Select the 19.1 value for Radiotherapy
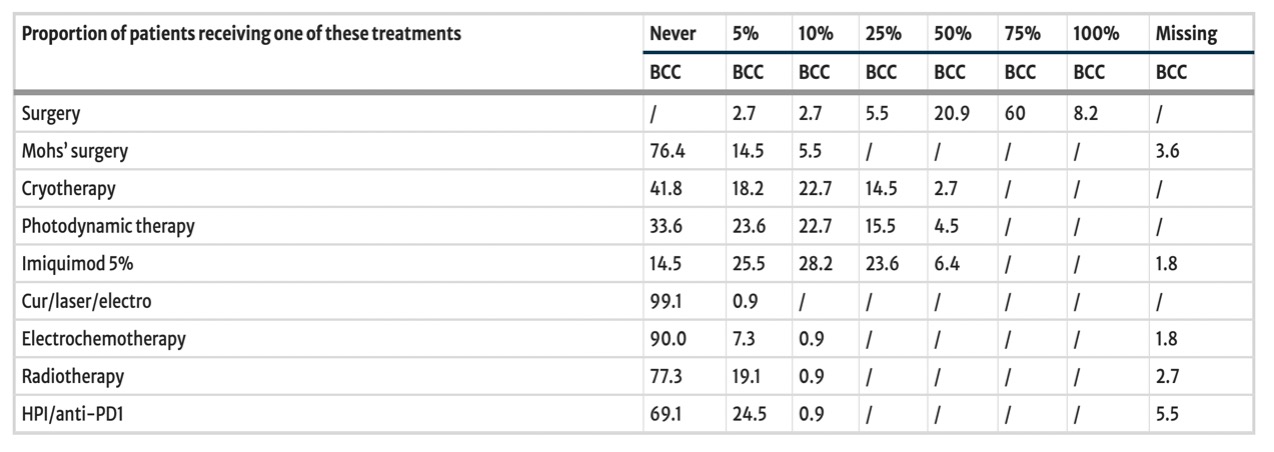1274x452 pixels. (x=746, y=376)
